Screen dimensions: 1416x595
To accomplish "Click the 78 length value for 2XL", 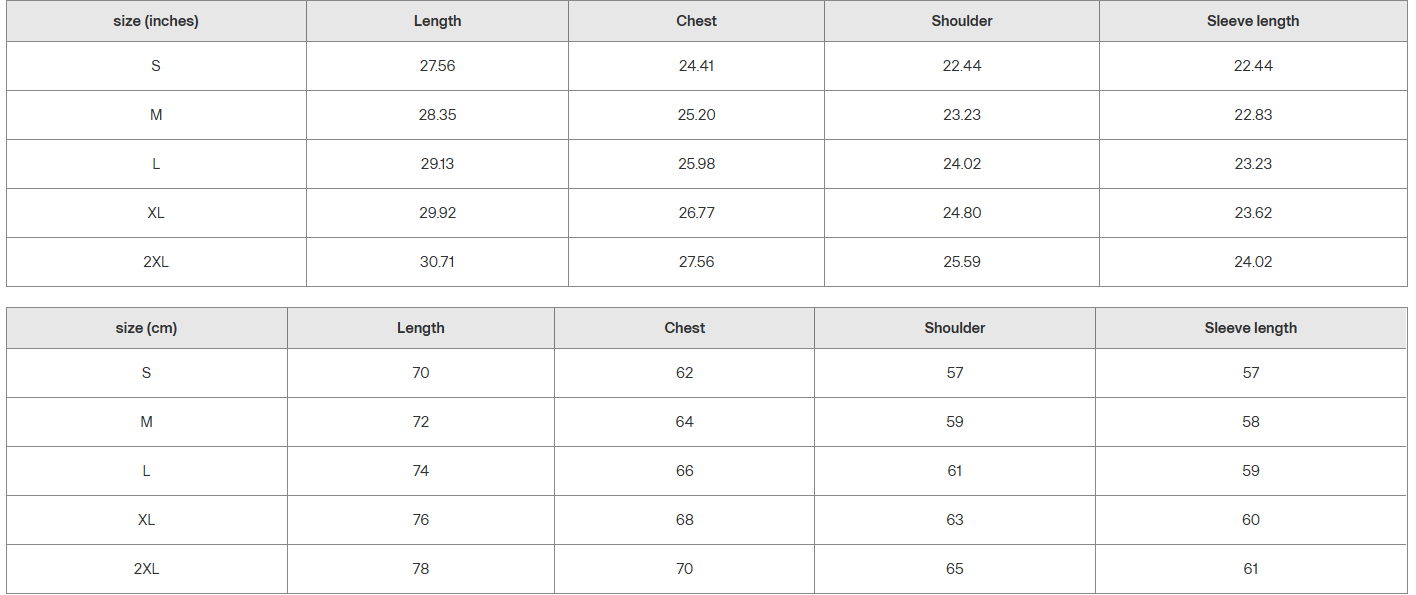I will 421,569.
